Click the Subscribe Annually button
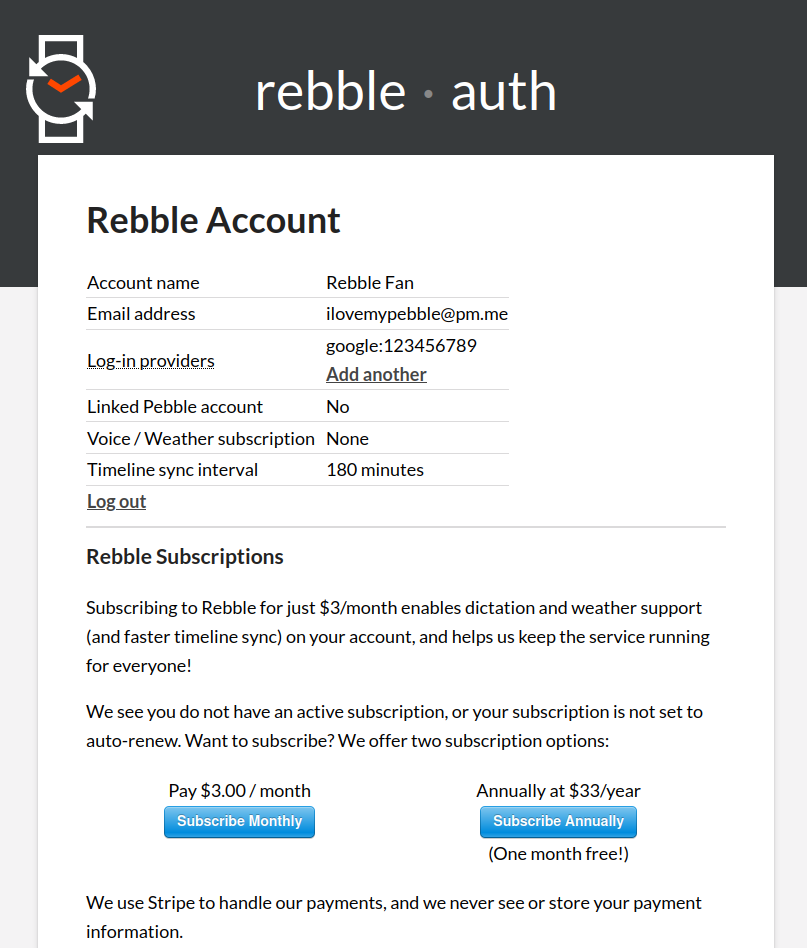The image size is (807, 948). 558,822
